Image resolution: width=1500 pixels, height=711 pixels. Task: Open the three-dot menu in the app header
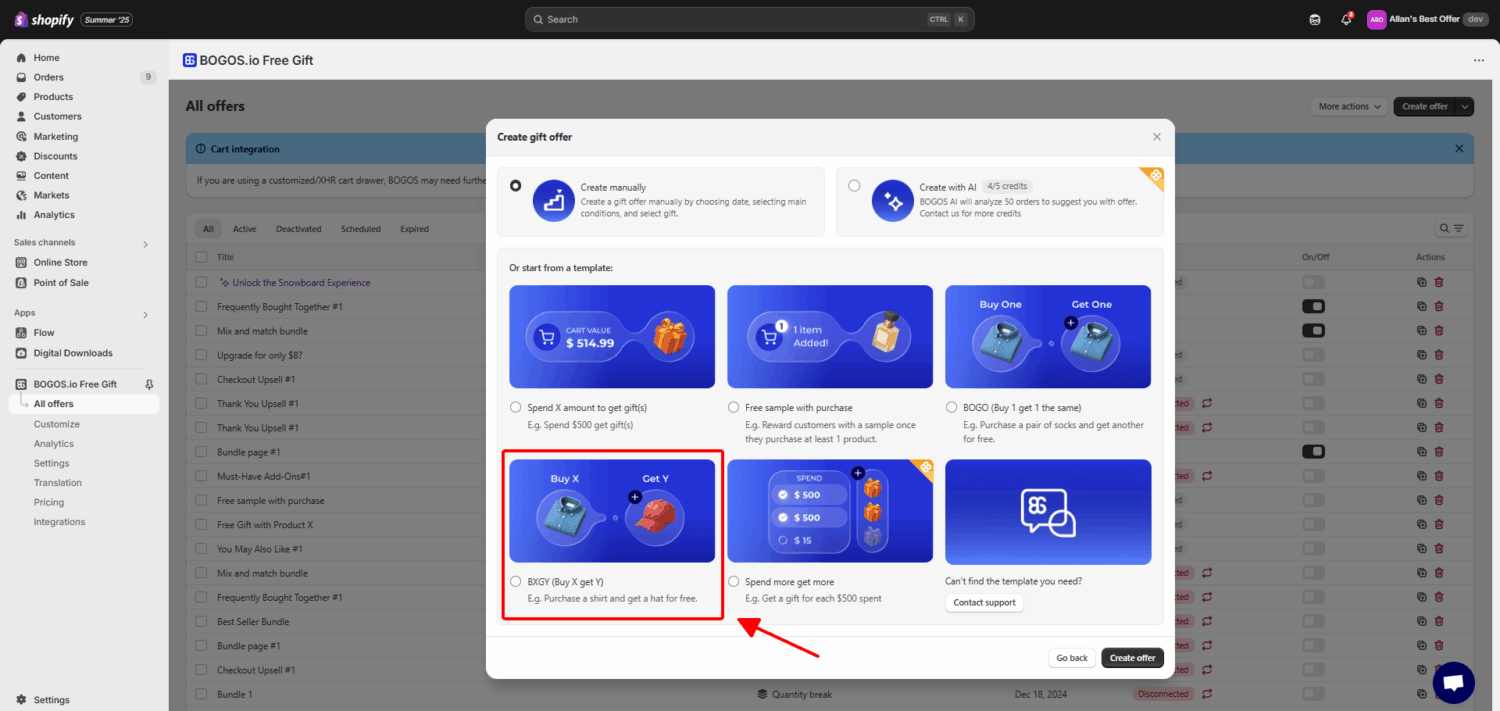pyautogui.click(x=1479, y=60)
